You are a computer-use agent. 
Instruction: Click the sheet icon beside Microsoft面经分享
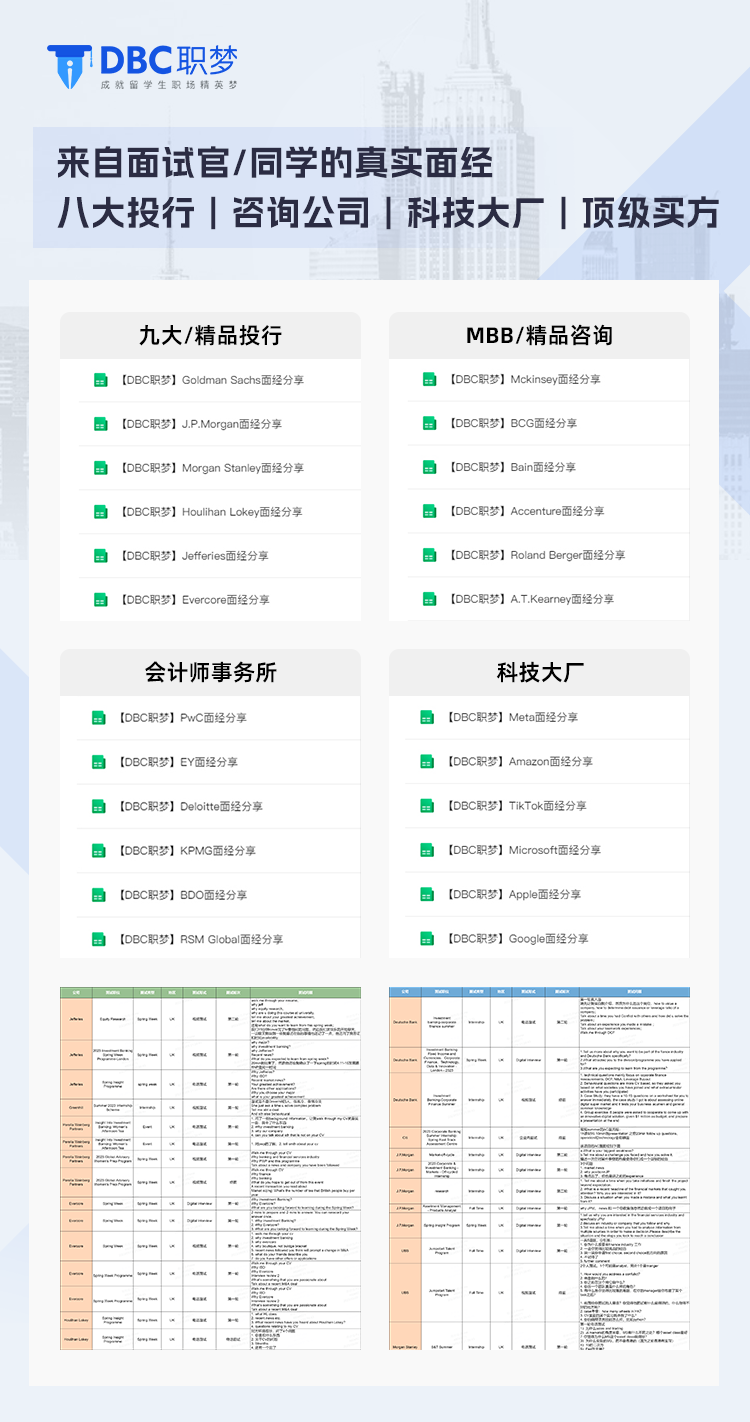429,850
